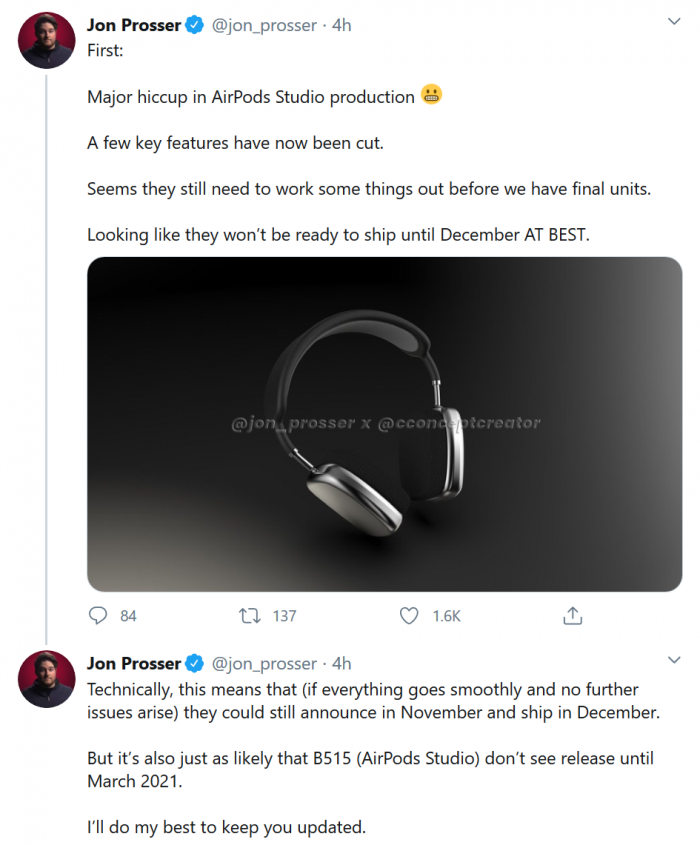Viewport: 700px width, 845px height.
Task: Open the headphones concept render image
Action: [385, 423]
